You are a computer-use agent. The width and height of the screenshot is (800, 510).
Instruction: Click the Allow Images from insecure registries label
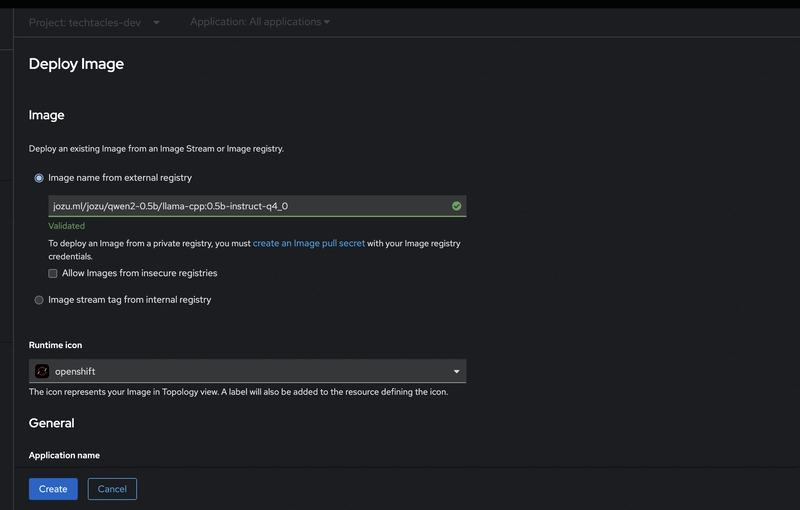pos(139,273)
